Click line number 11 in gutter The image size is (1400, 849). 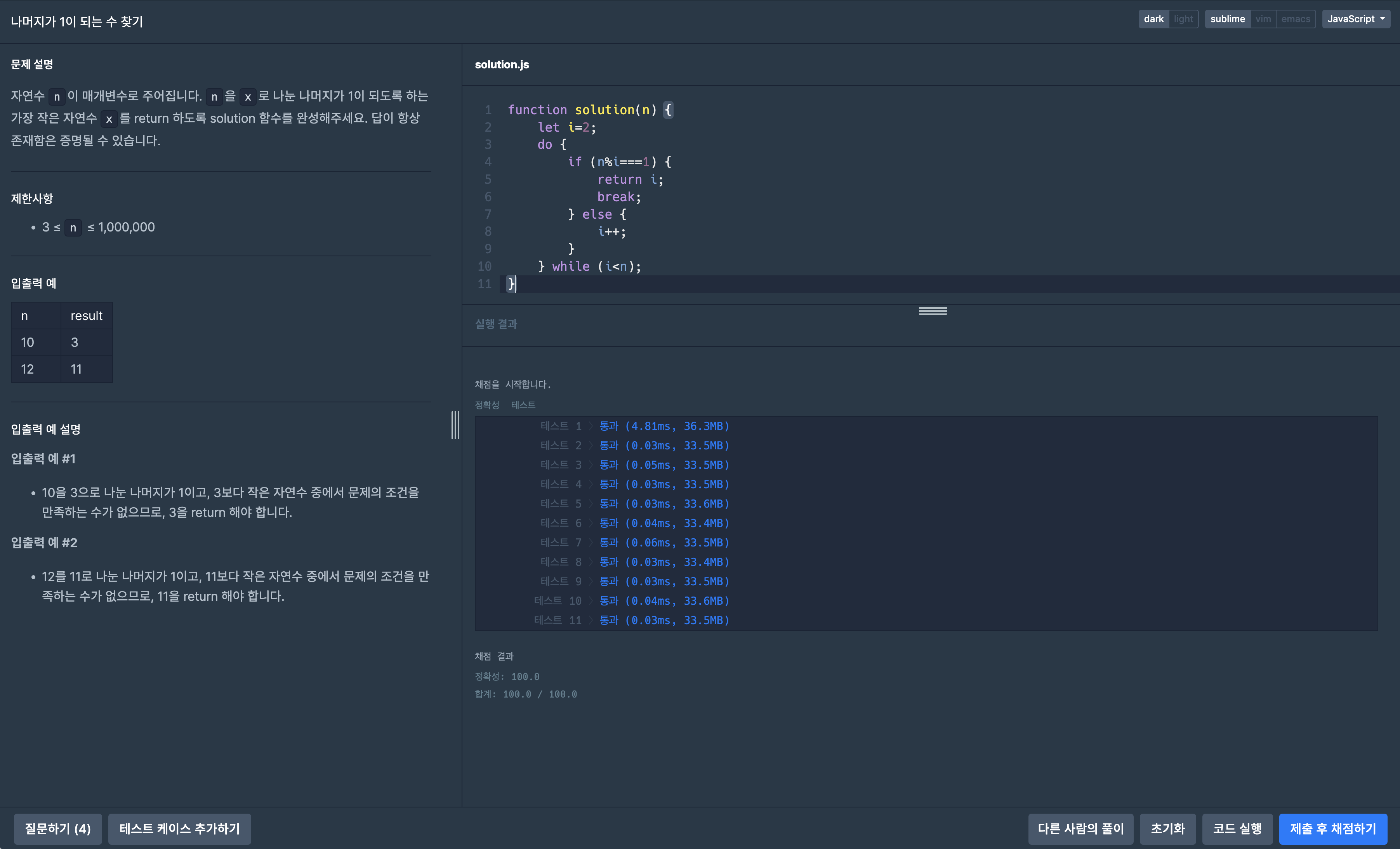pyautogui.click(x=484, y=284)
